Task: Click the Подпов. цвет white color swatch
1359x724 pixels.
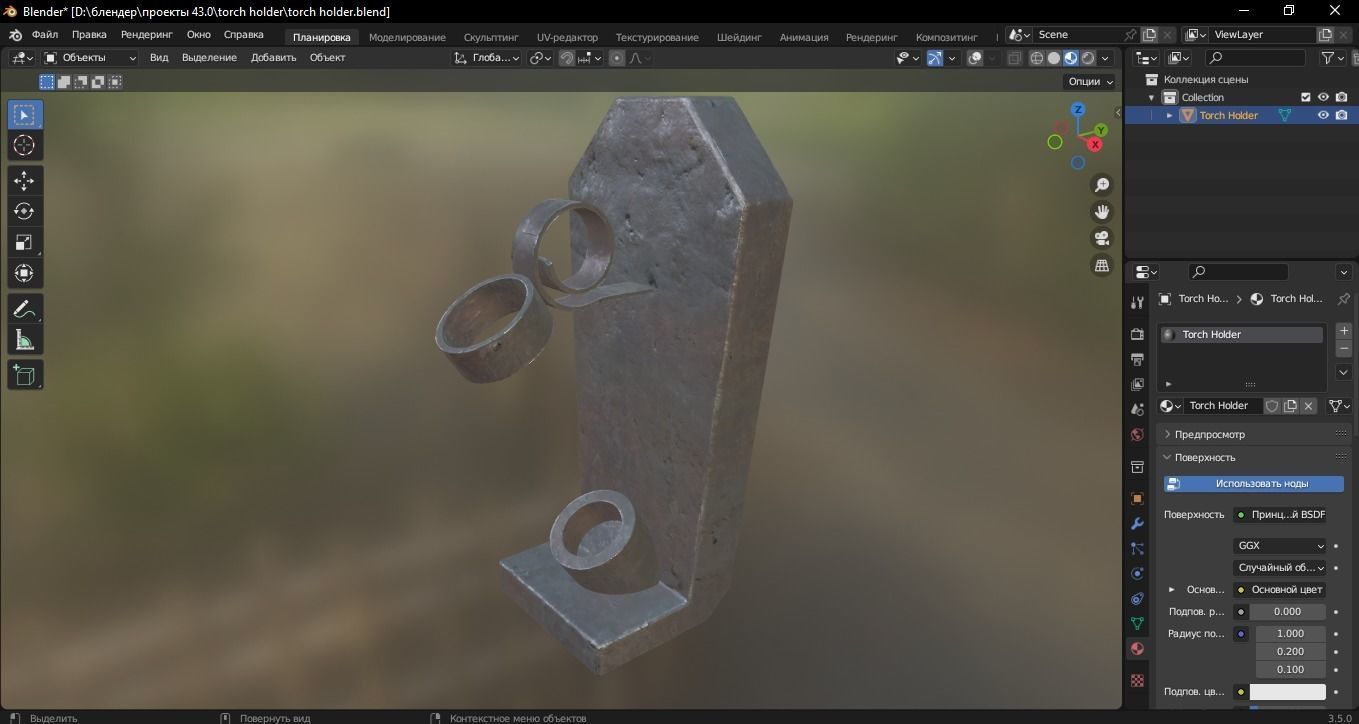Action: click(x=1287, y=692)
